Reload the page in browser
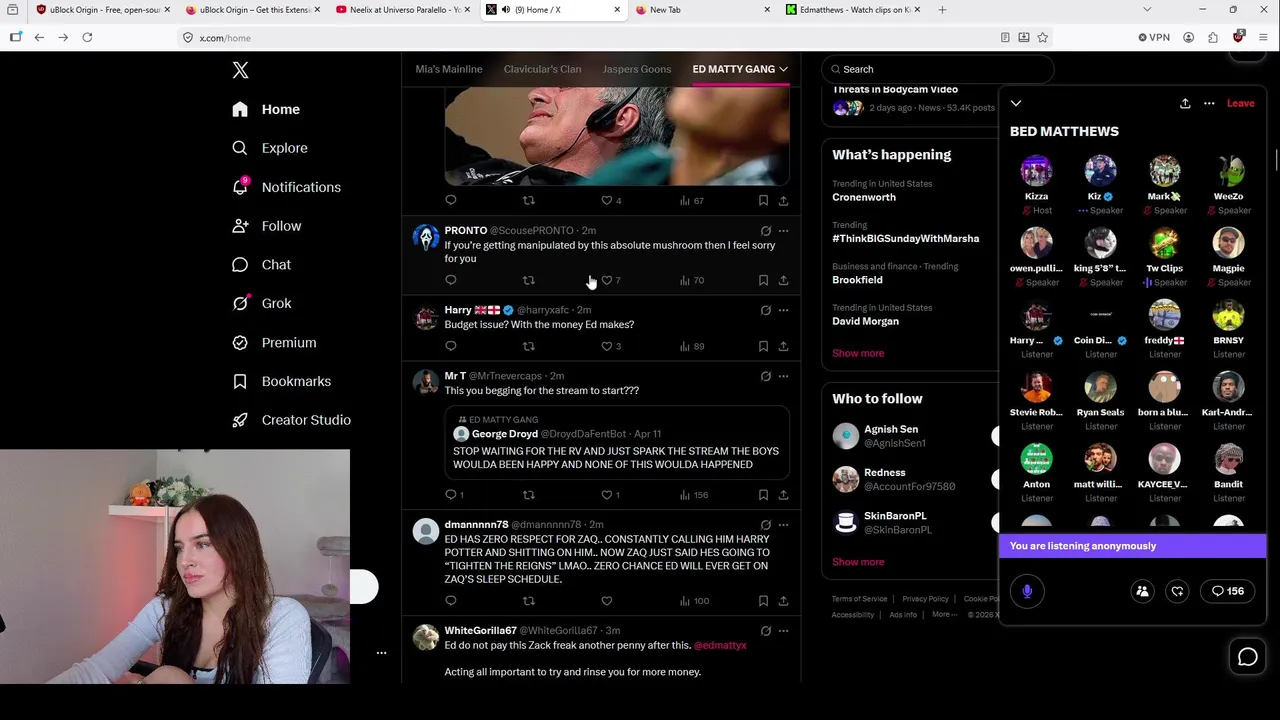The height and width of the screenshot is (720, 1280). [x=87, y=37]
